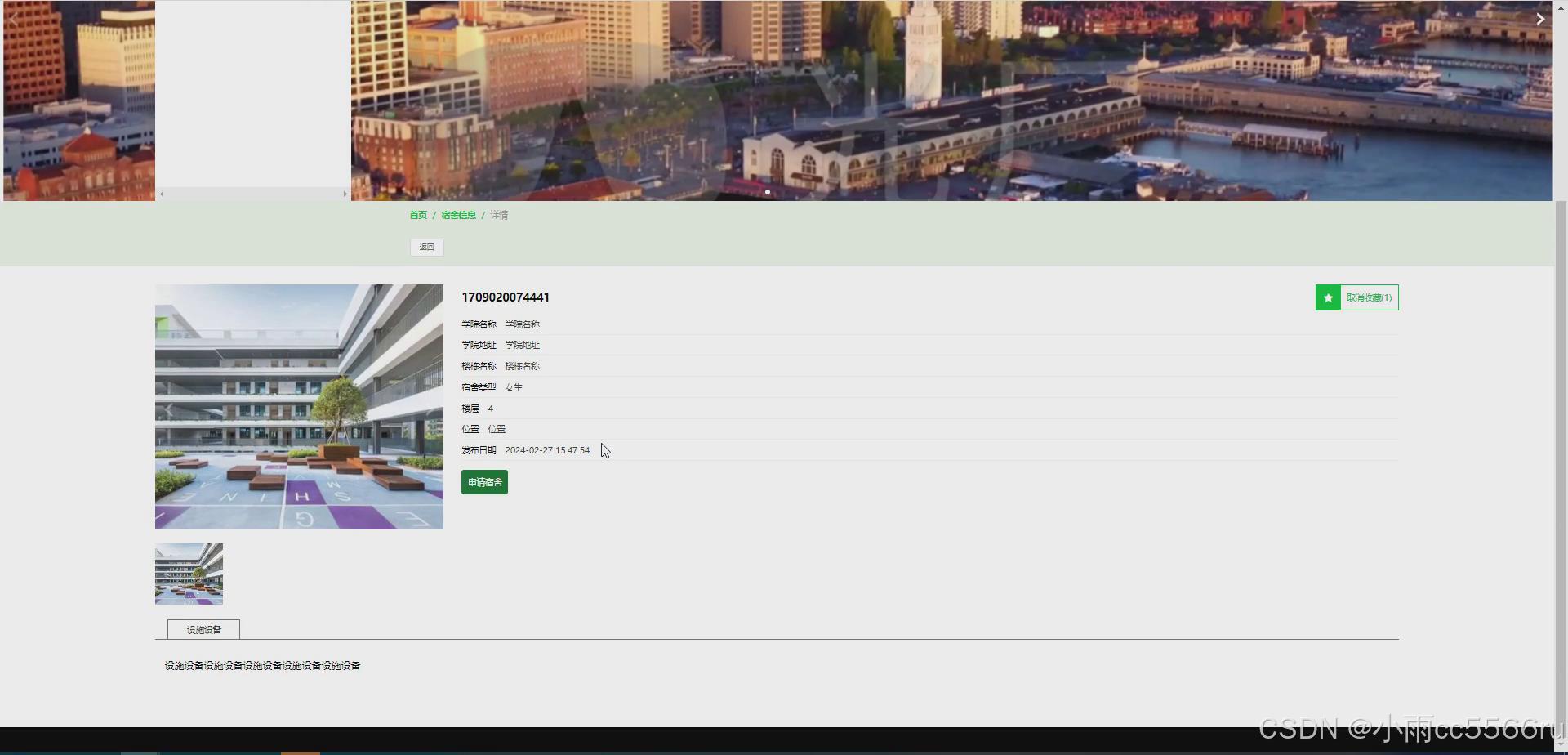Screen dimensions: 1568x755
Task: Open 宿舍信息 breadcrumb link
Action: tap(458, 215)
